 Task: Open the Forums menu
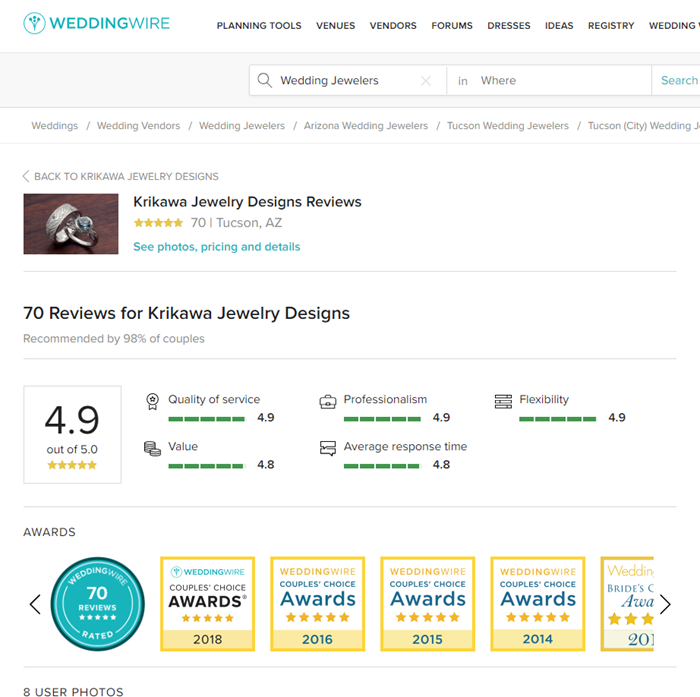click(452, 25)
